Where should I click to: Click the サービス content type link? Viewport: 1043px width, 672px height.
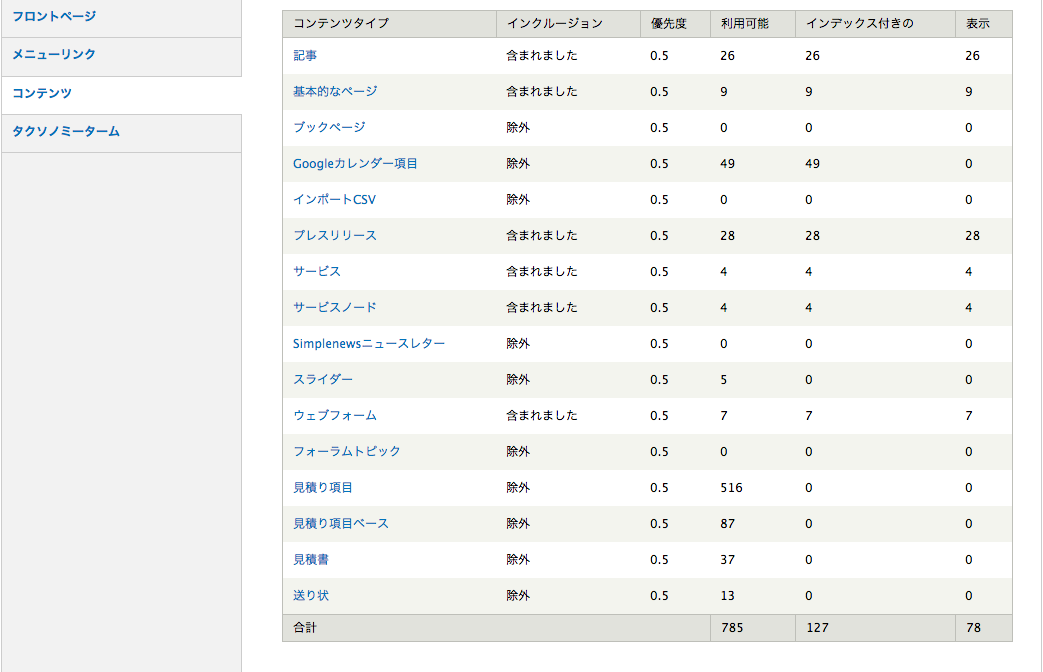point(317,272)
